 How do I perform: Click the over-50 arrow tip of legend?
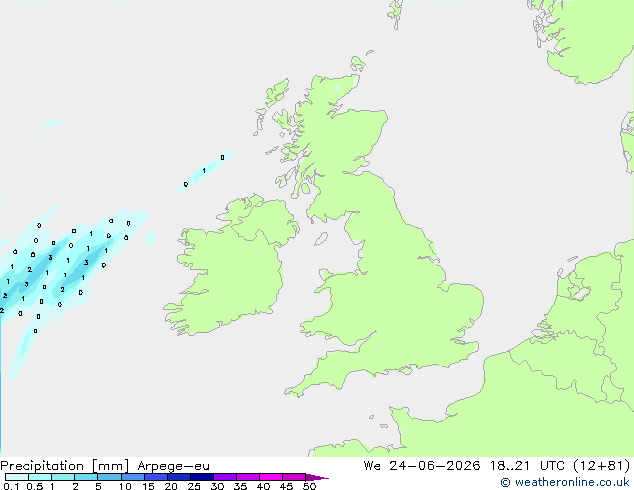pyautogui.click(x=318, y=477)
